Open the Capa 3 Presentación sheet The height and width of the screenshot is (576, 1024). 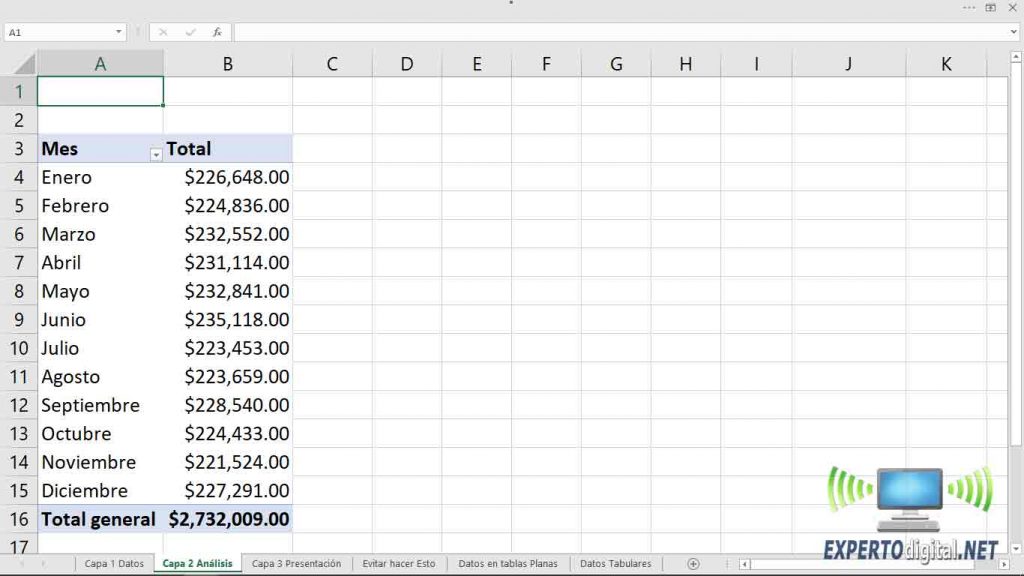click(295, 563)
